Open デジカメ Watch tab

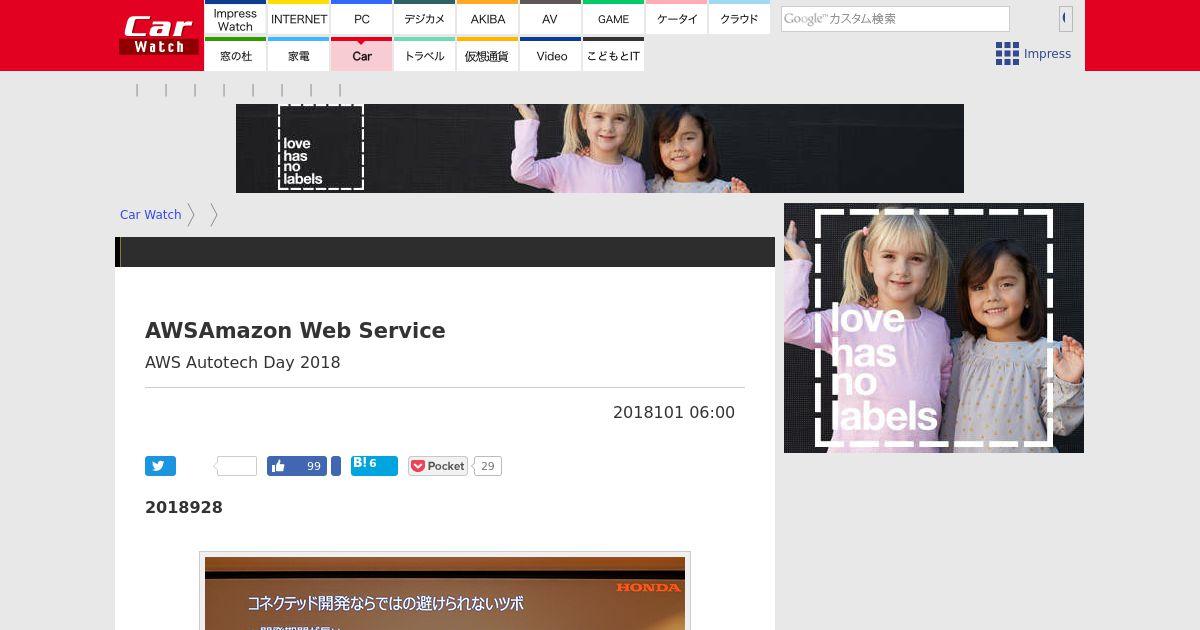[424, 19]
